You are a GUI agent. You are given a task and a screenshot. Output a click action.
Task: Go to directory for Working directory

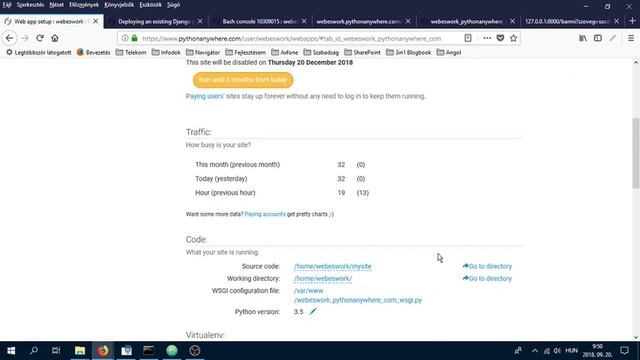tap(487, 278)
